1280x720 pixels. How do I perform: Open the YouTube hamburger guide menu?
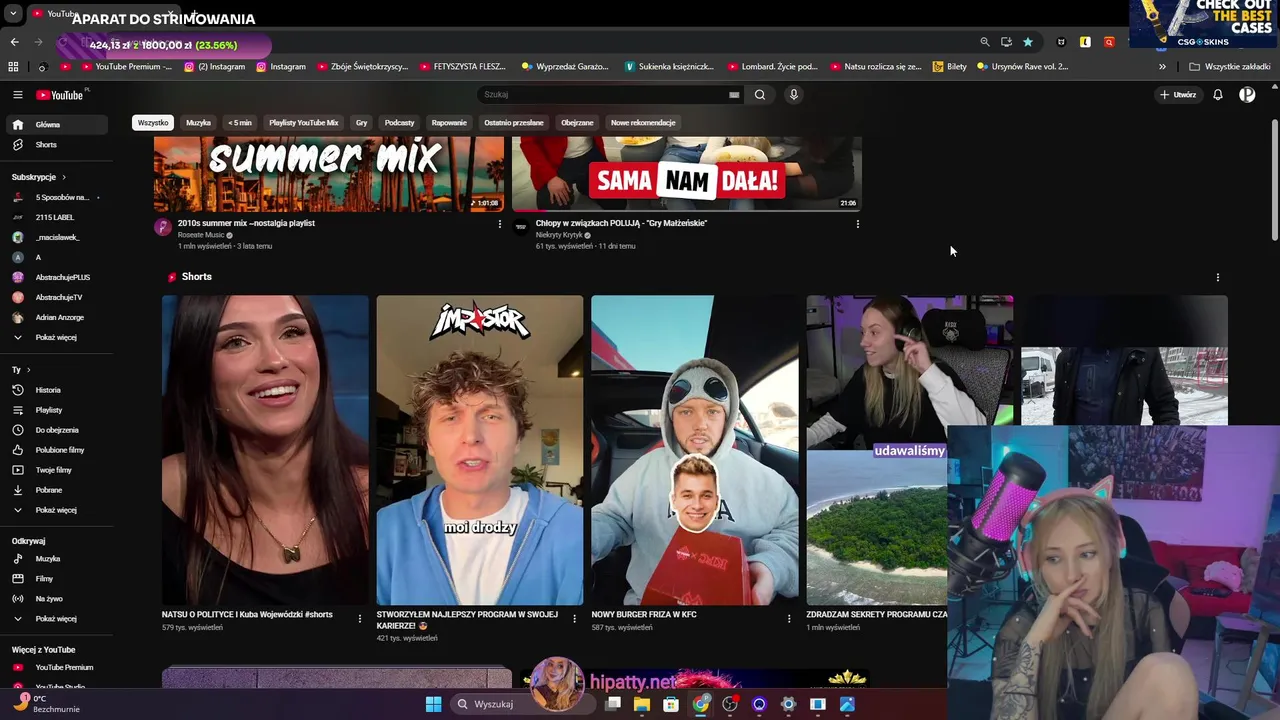click(x=17, y=95)
